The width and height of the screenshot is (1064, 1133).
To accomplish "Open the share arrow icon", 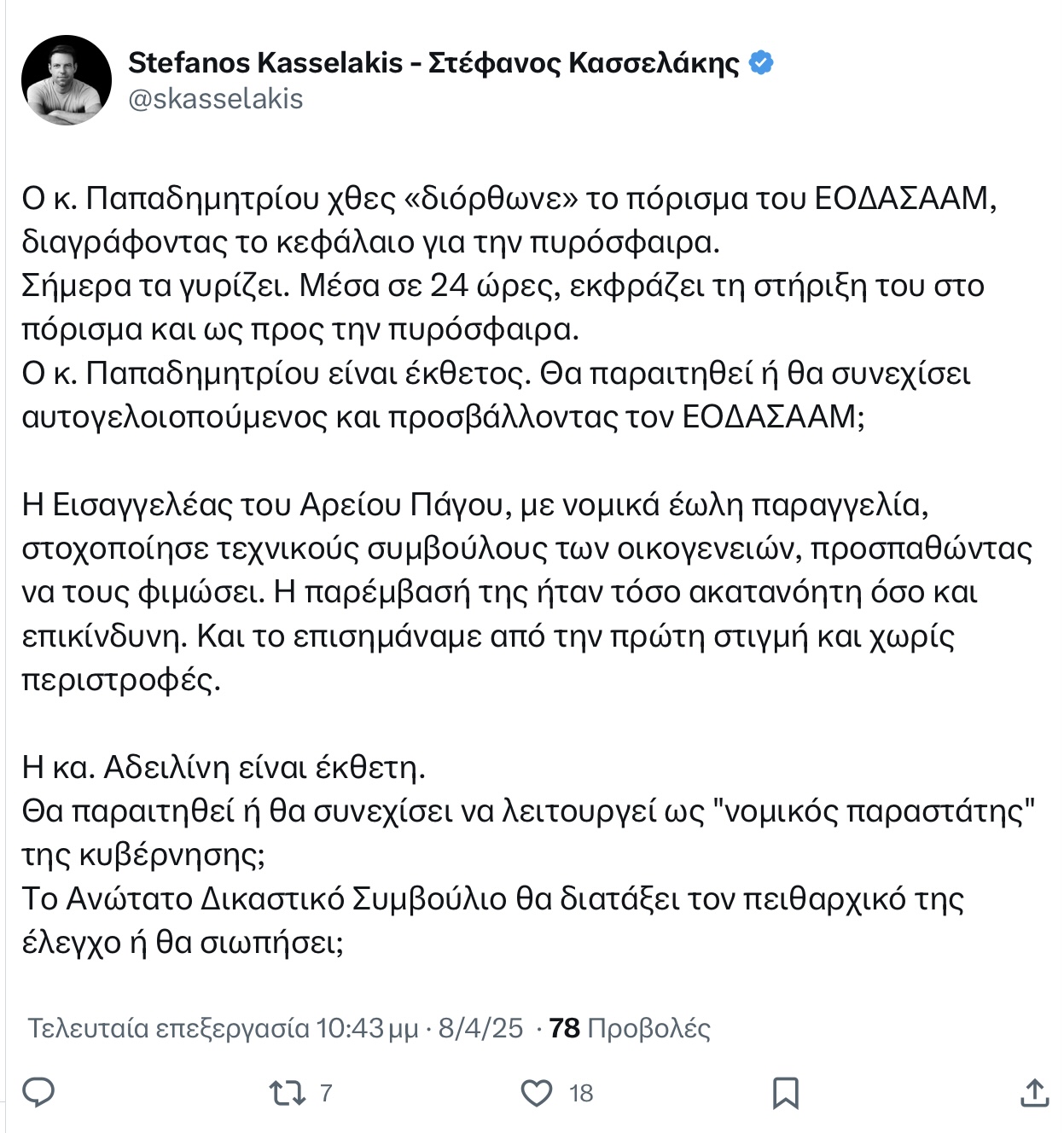I will click(1034, 1093).
